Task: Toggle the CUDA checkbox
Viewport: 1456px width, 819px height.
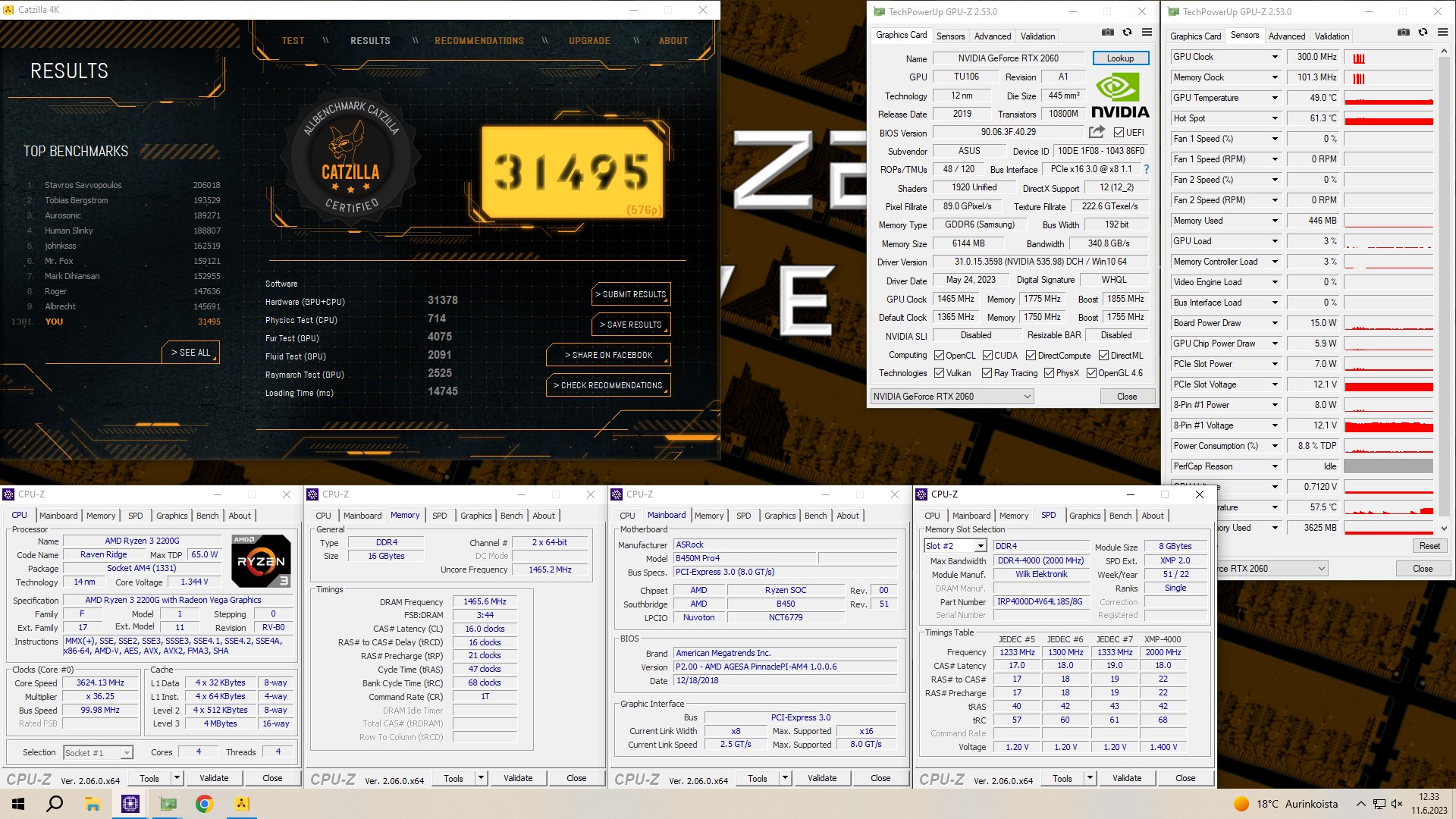Action: (987, 356)
